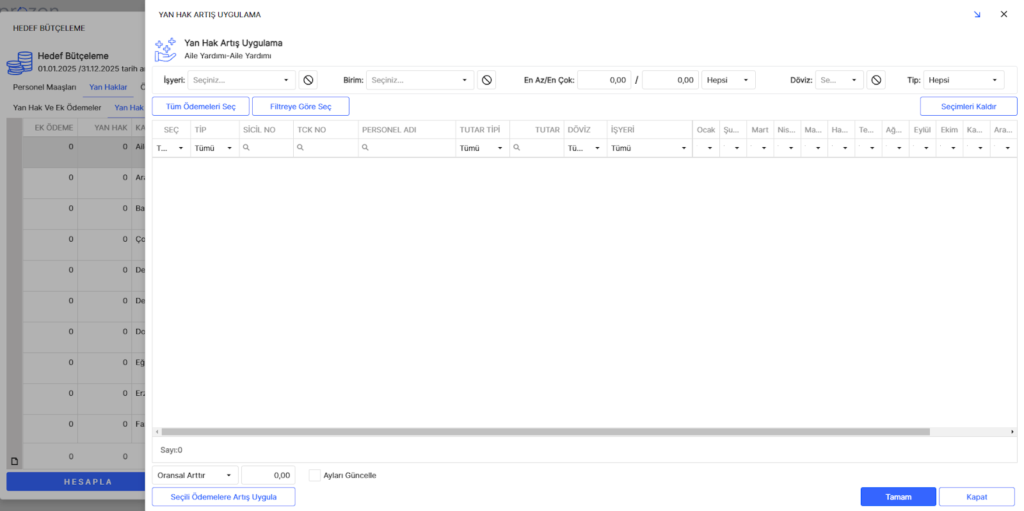Click the diagonal arrow resize icon in the dialog header
Image resolution: width=1024 pixels, height=511 pixels.
click(977, 15)
